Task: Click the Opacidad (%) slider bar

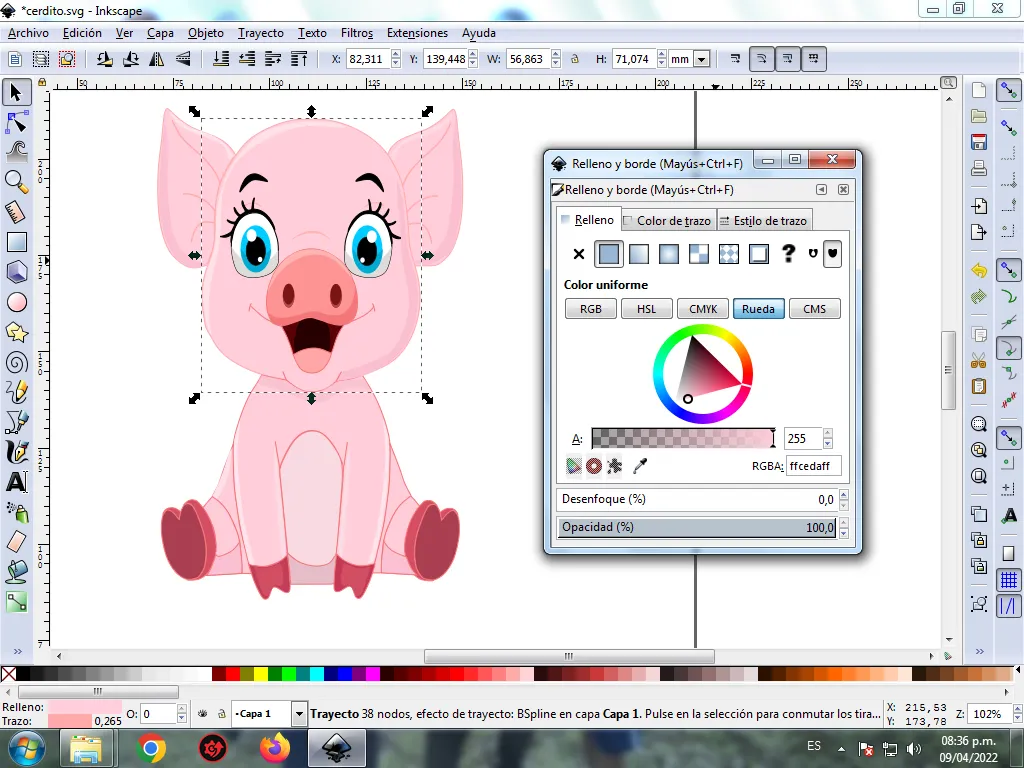Action: 697,527
